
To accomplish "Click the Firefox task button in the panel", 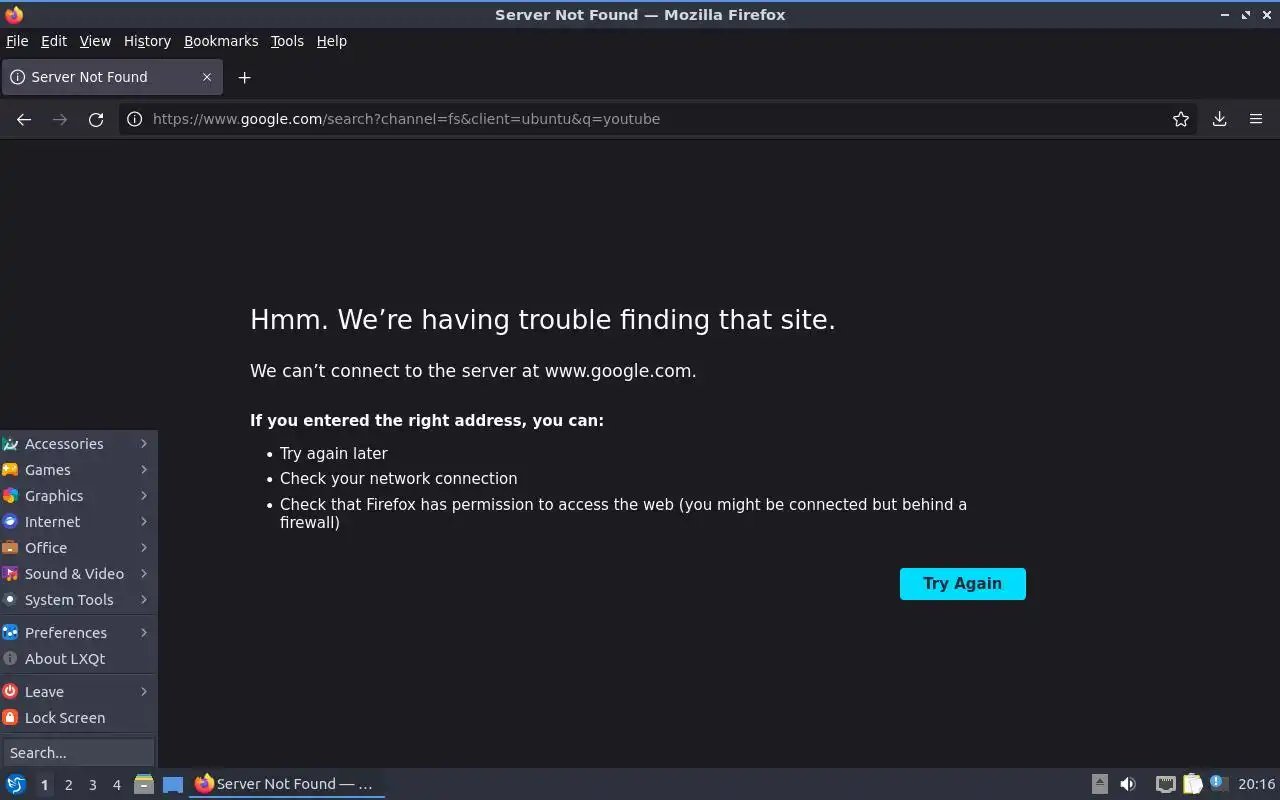I will click(x=287, y=784).
